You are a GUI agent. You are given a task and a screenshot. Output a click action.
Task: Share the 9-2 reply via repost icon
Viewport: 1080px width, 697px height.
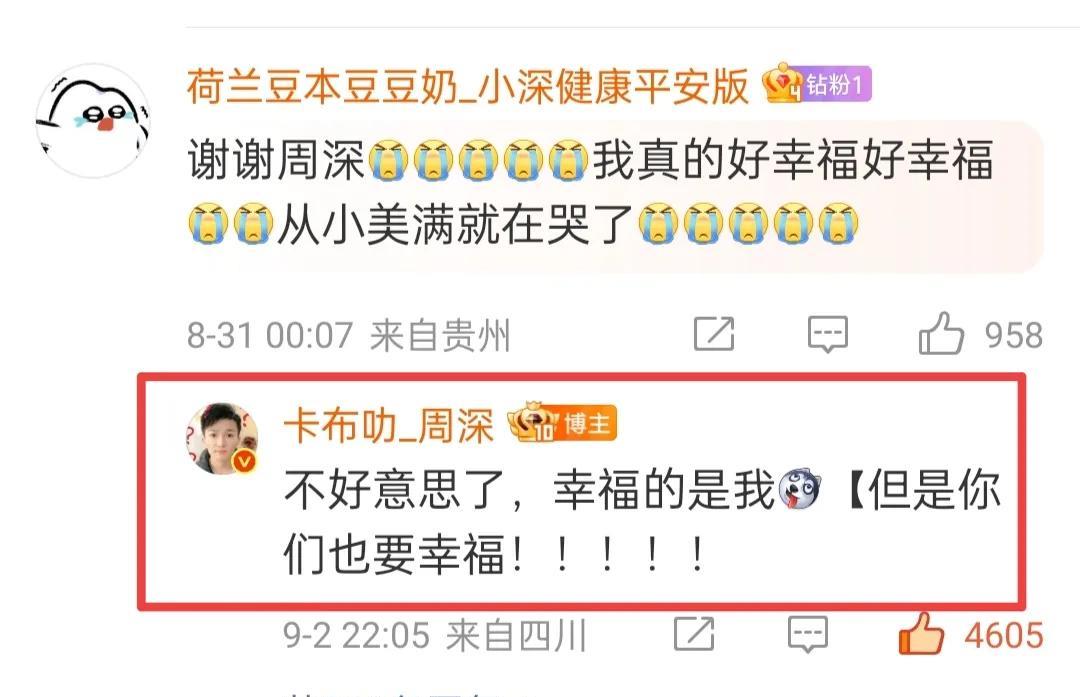694,634
